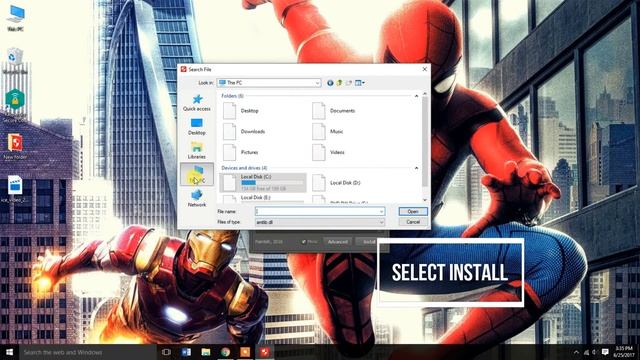The image size is (640, 360).
Task: Open the volume tray icon
Action: tap(595, 352)
